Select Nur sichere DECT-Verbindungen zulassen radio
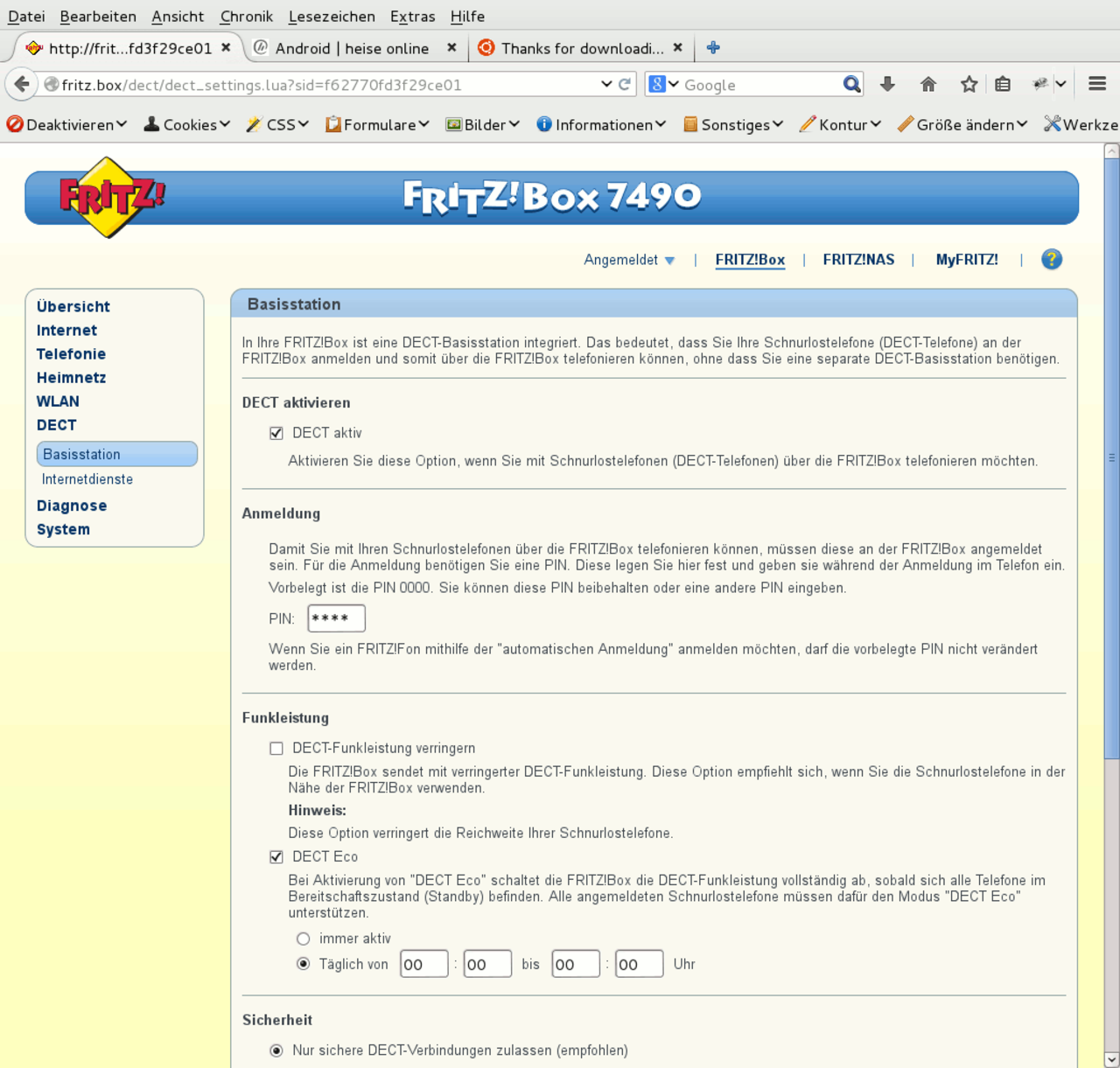 (276, 1051)
